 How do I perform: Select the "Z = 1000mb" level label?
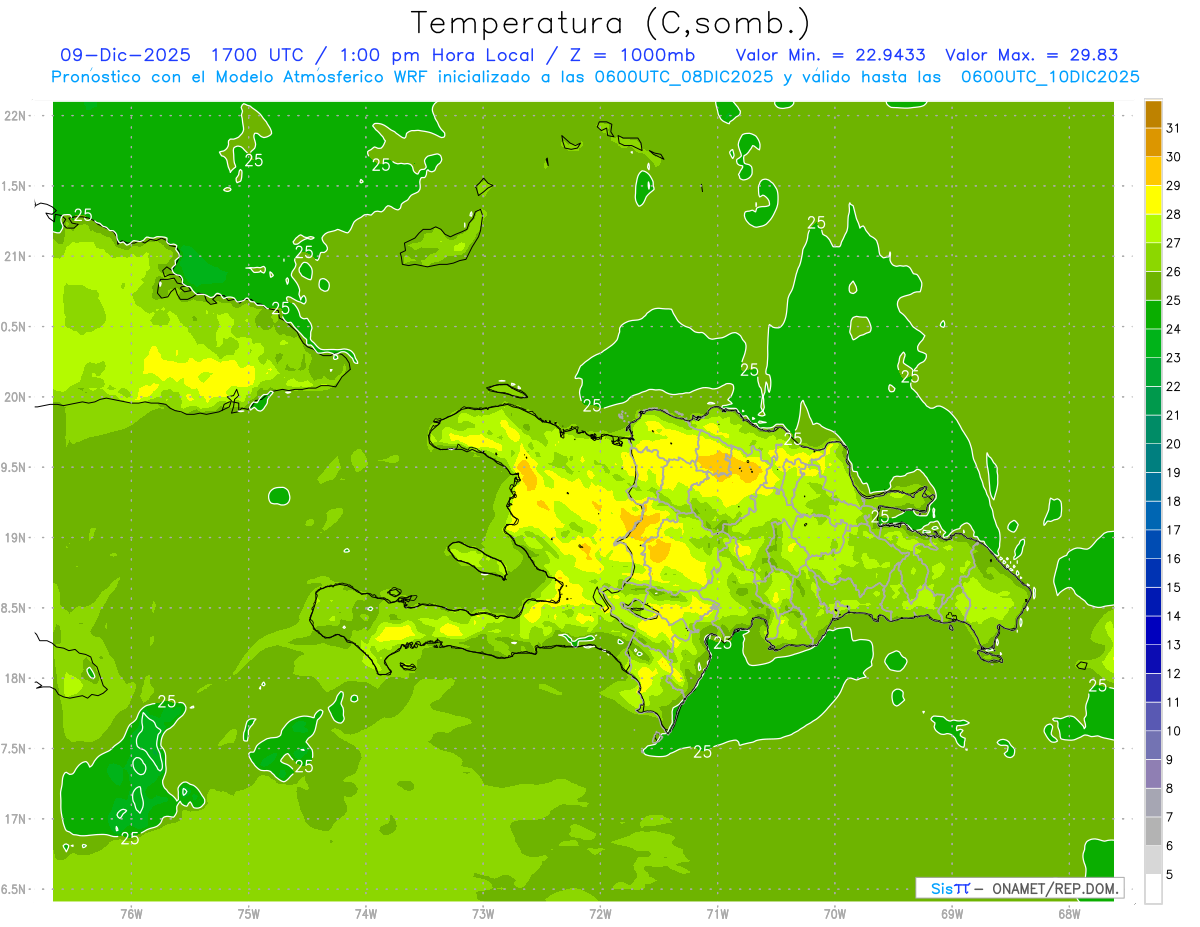[632, 55]
